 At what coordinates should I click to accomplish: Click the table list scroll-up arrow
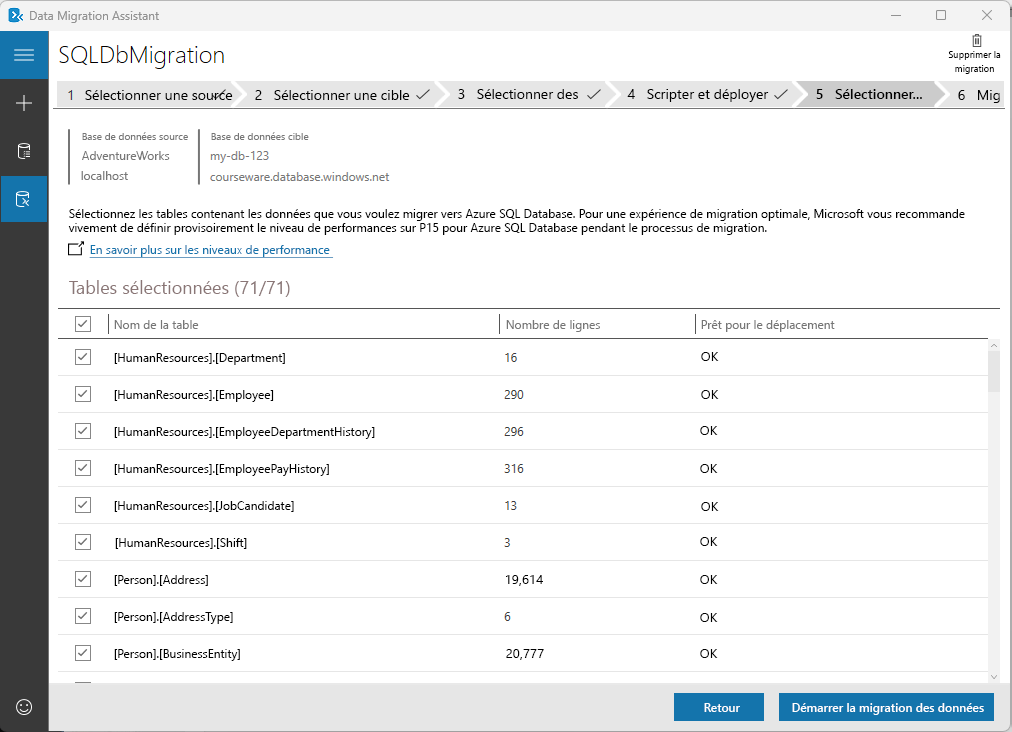(994, 346)
